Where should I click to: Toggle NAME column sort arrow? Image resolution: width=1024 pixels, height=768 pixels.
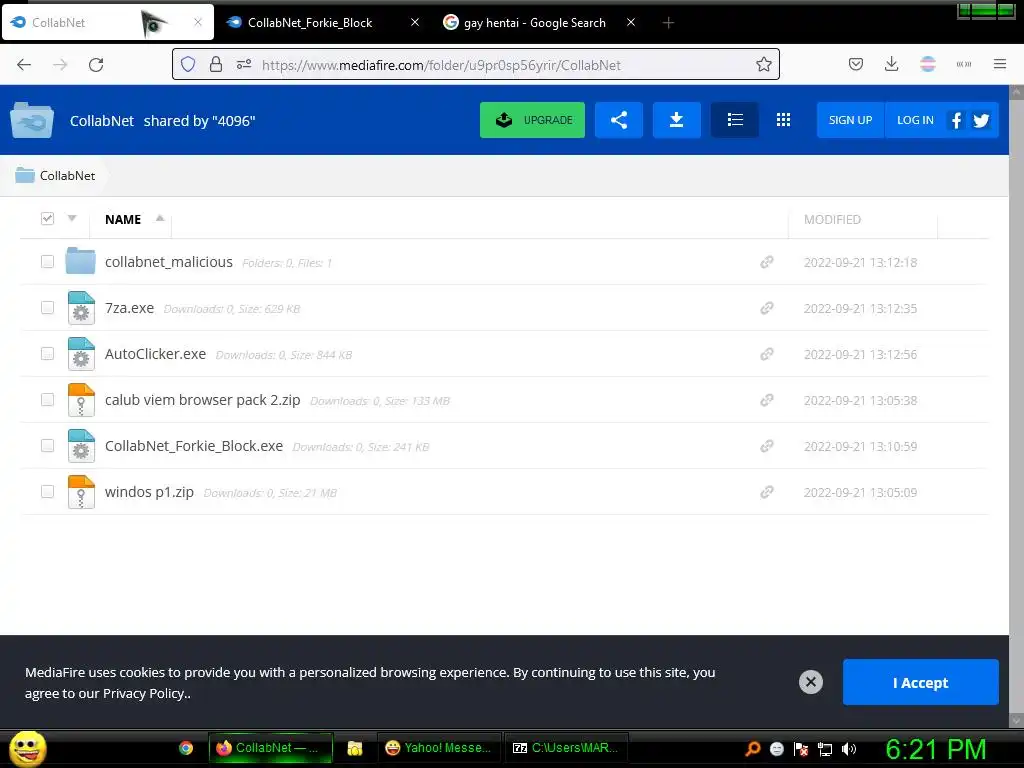(x=160, y=218)
